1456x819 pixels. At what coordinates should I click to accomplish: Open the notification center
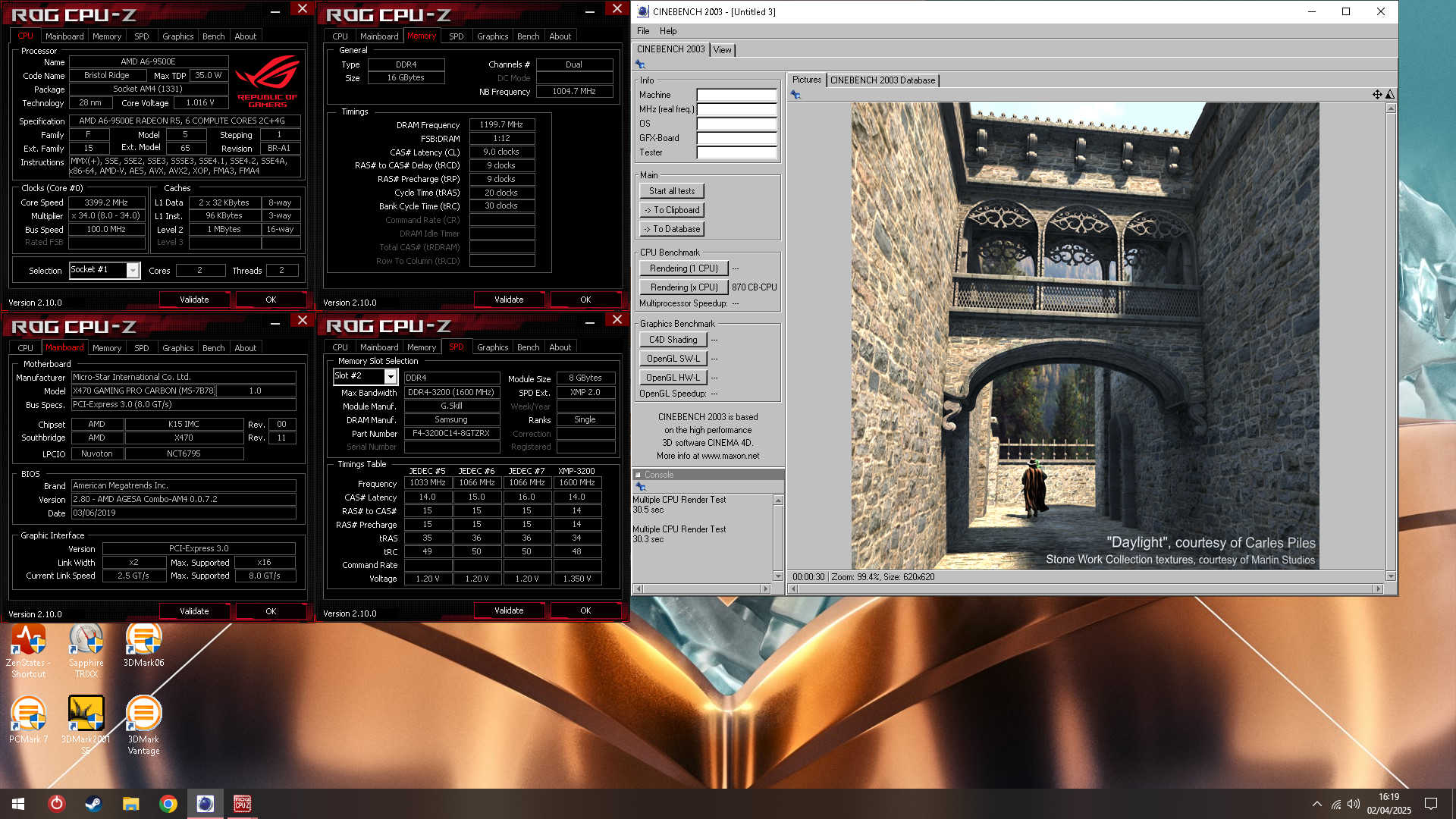(x=1431, y=804)
